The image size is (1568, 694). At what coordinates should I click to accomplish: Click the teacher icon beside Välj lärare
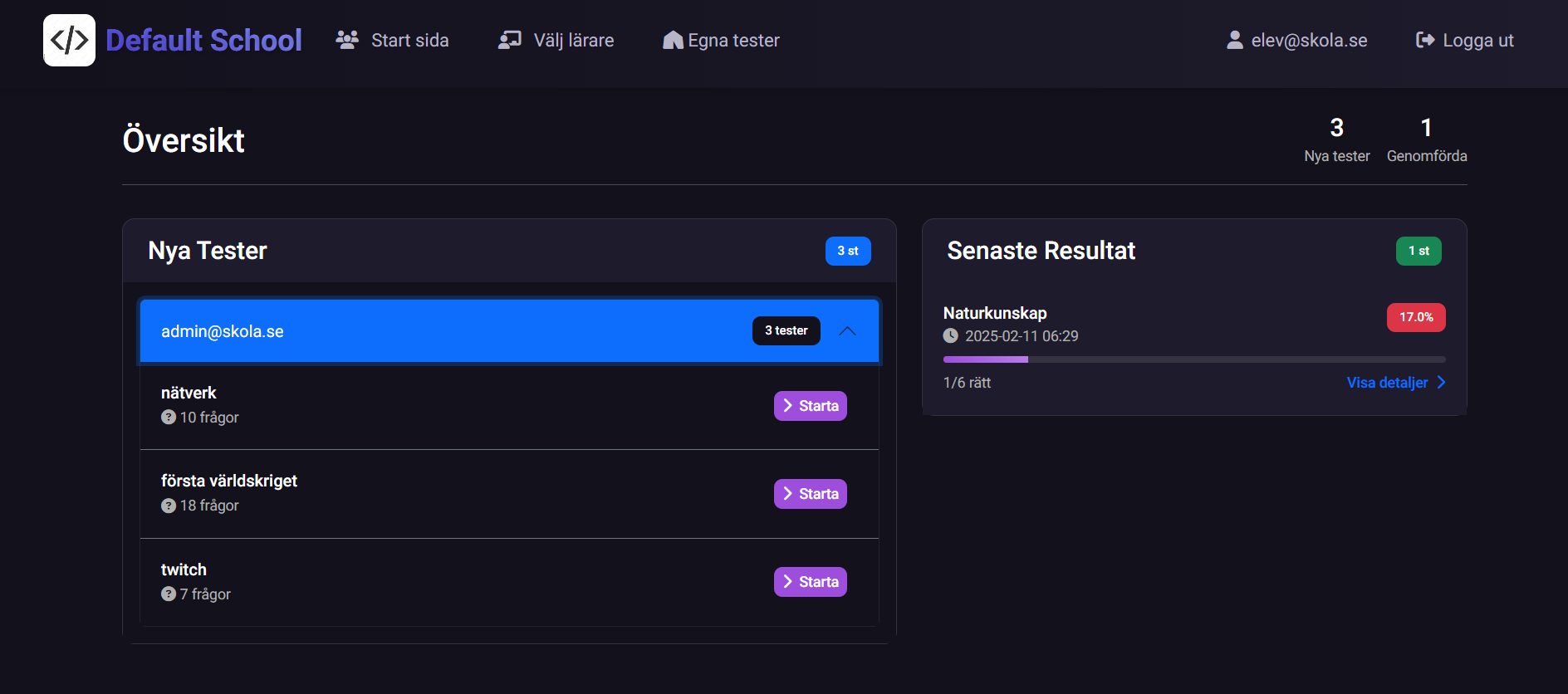[x=509, y=40]
